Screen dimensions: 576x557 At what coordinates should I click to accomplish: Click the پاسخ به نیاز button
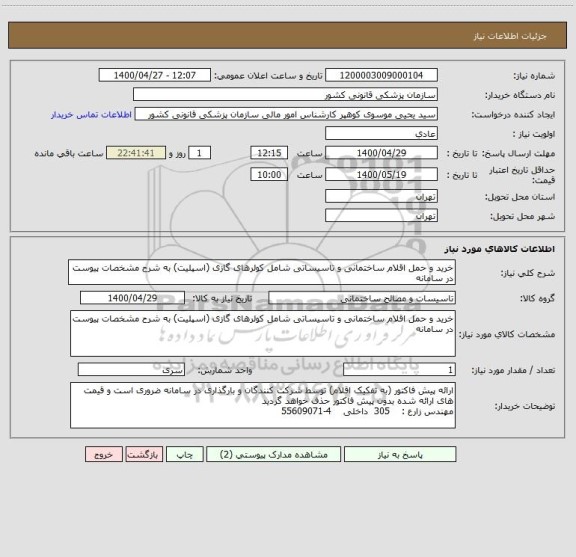coord(400,454)
